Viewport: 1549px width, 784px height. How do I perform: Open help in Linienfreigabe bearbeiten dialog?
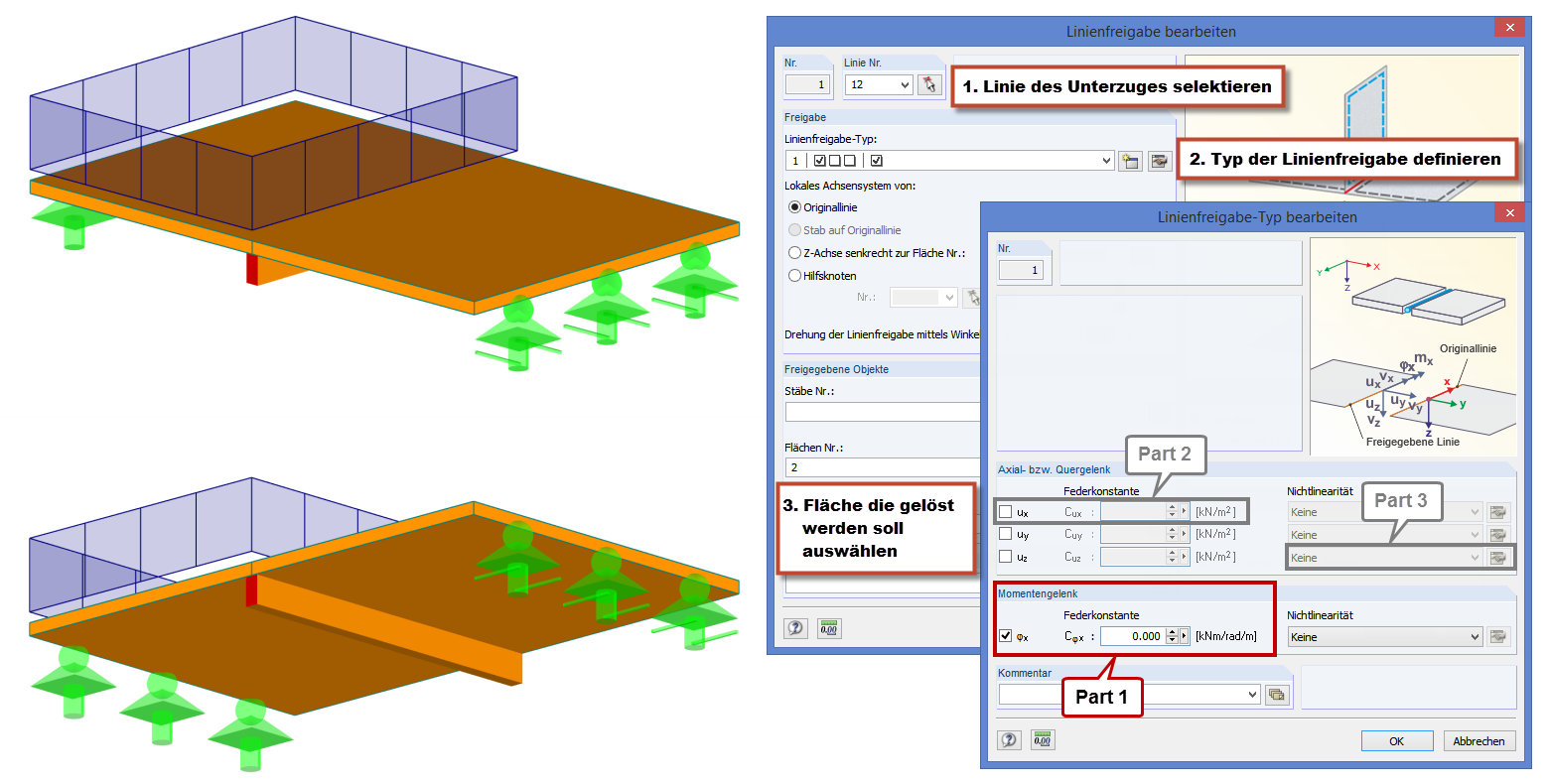(795, 628)
